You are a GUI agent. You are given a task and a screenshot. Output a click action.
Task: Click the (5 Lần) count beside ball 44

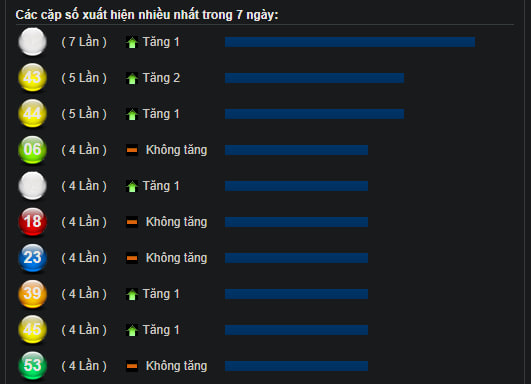pyautogui.click(x=84, y=114)
